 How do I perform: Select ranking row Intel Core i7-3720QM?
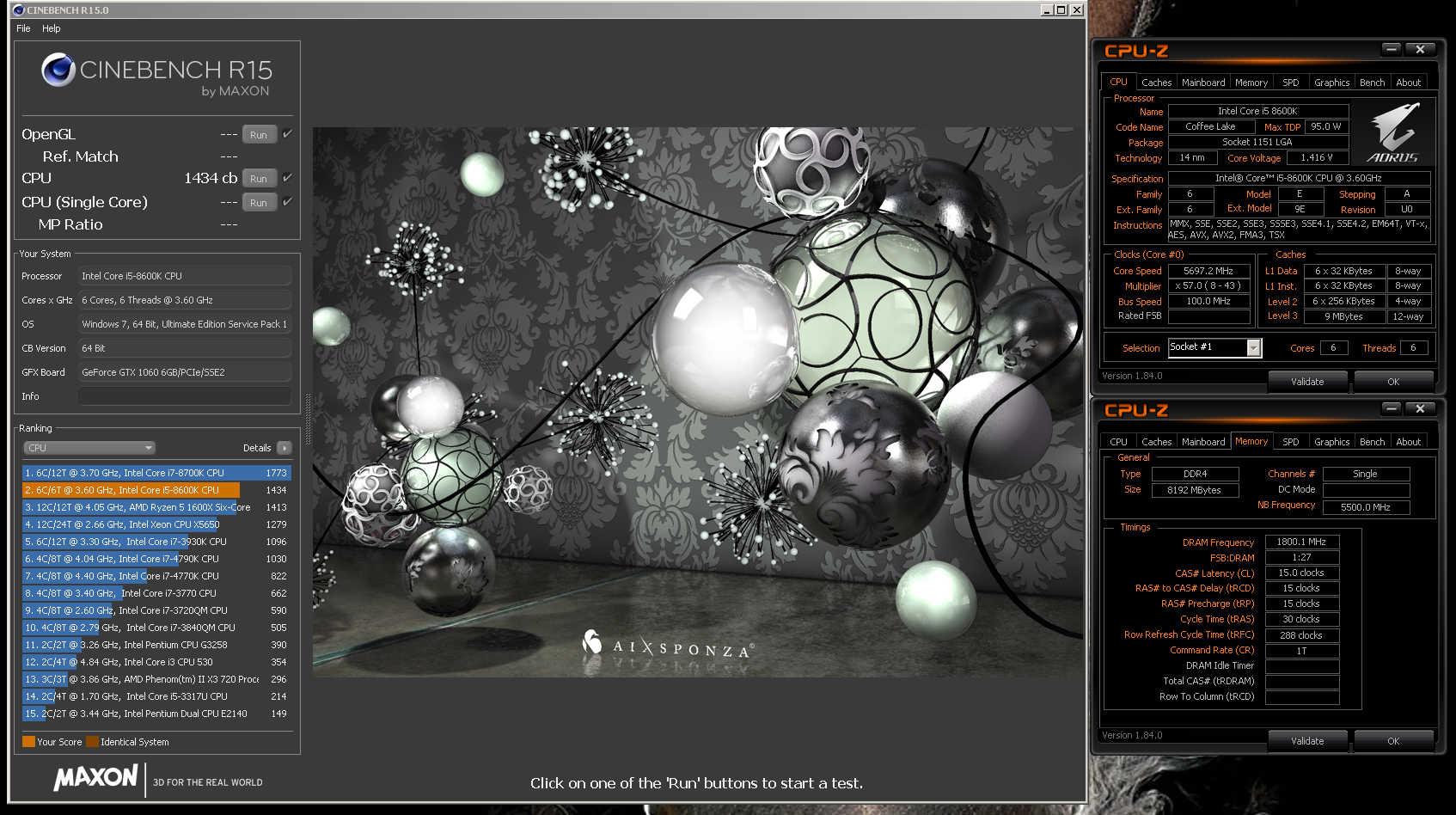pyautogui.click(x=156, y=610)
